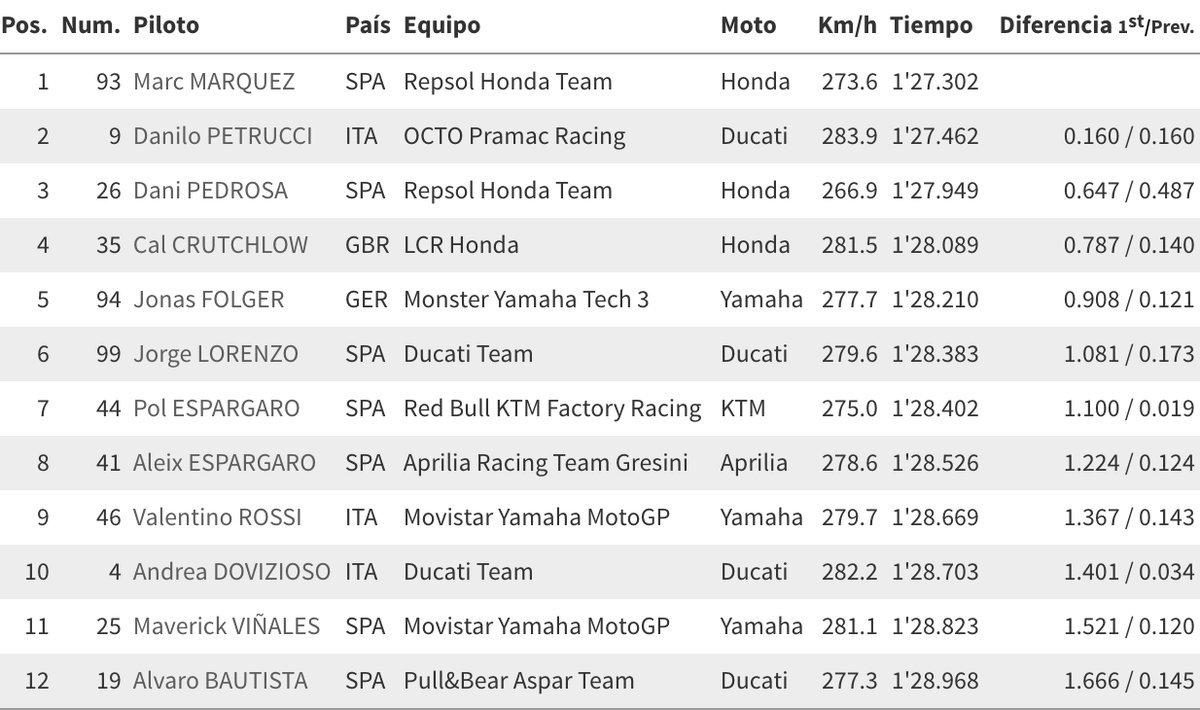Click the Red Bull KTM Factory Racing team
The width and height of the screenshot is (1200, 710).
click(552, 408)
